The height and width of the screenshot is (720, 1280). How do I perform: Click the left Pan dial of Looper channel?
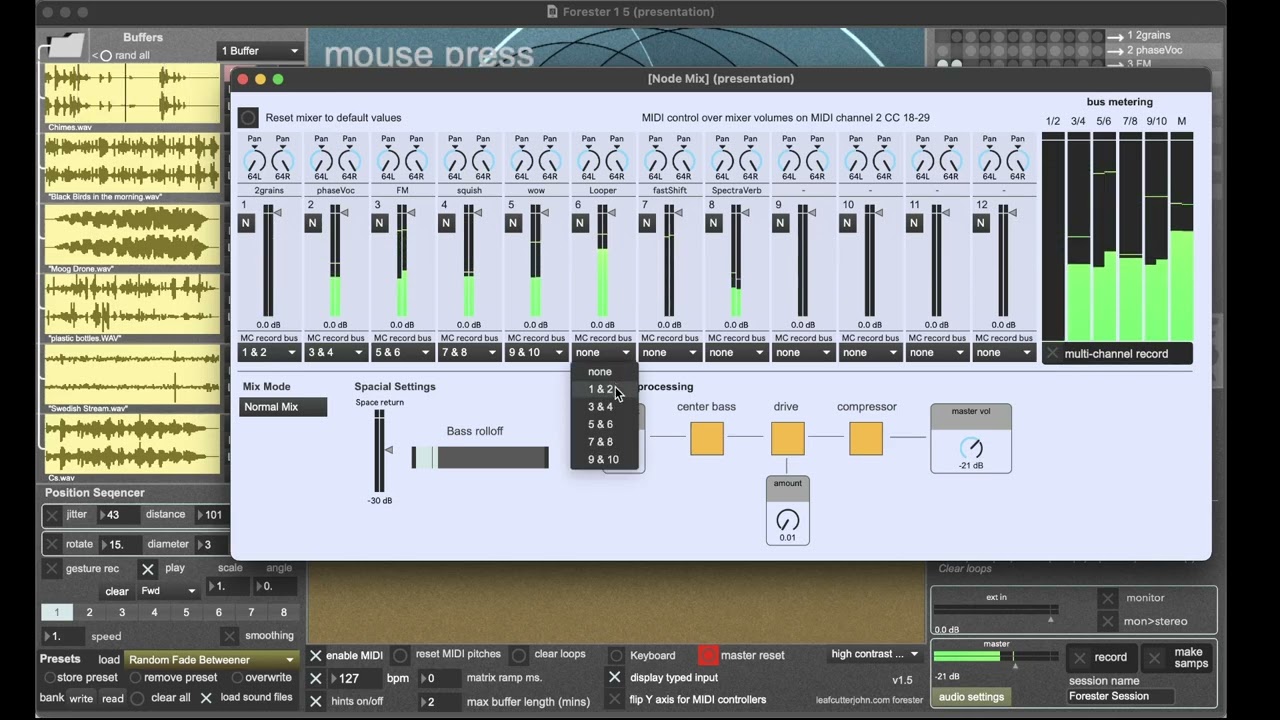(x=589, y=159)
